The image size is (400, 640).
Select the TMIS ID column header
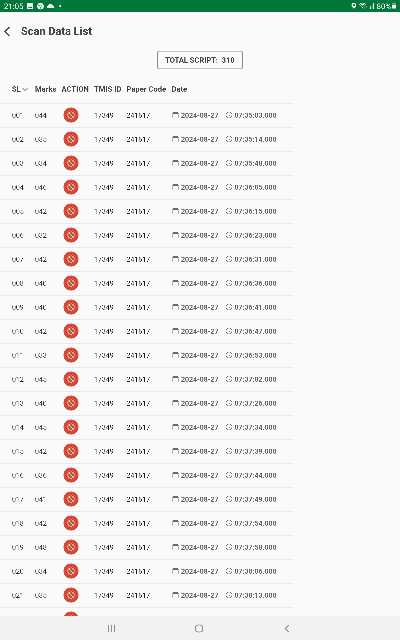(108, 89)
